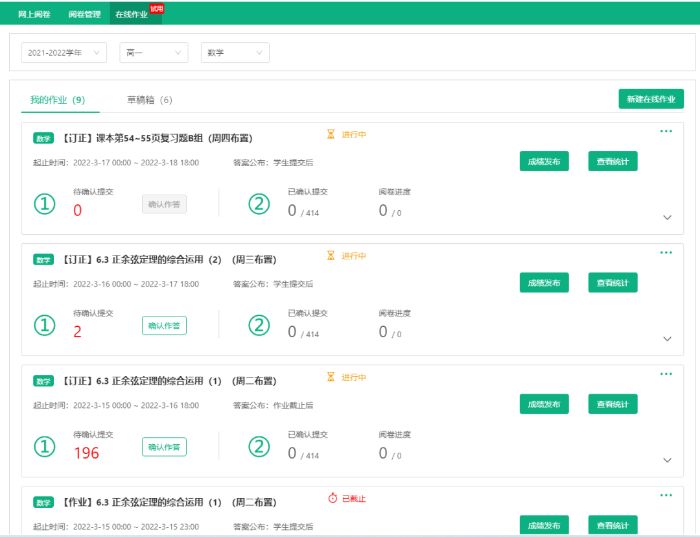Click the hourglass 进行中 icon on 订正 6.3 (1) card
The width and height of the screenshot is (700, 537).
tap(331, 377)
